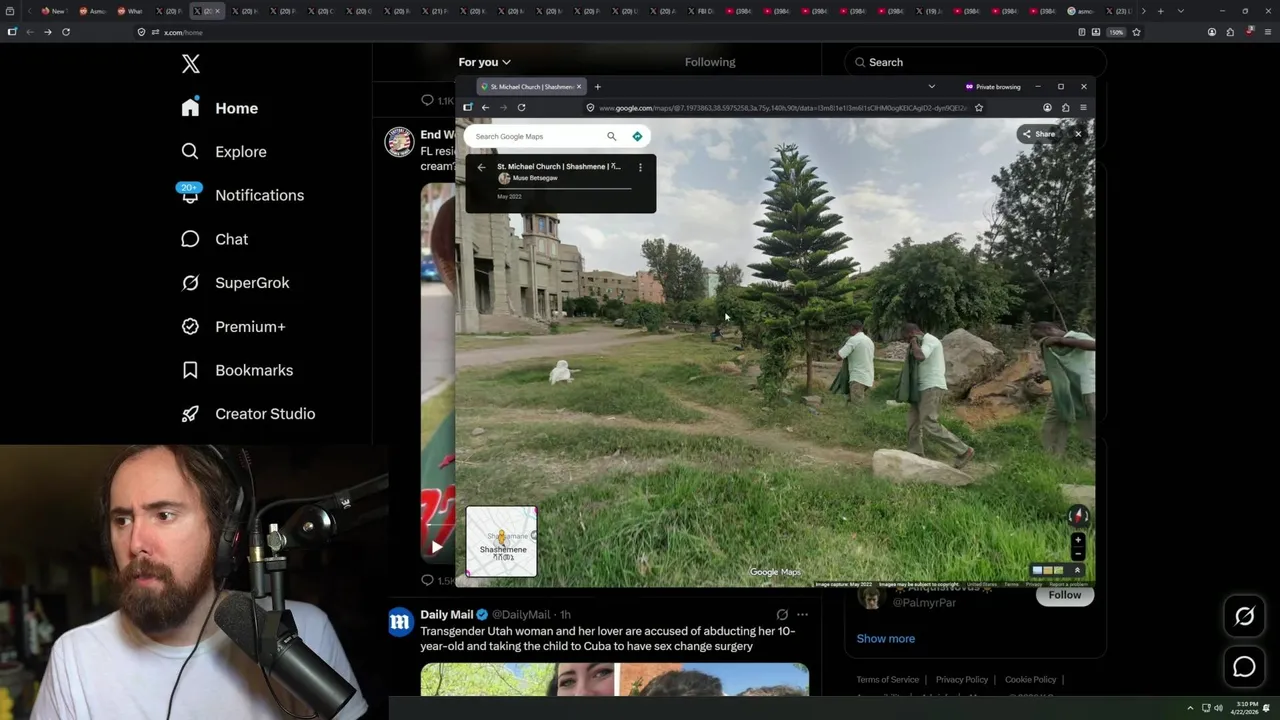This screenshot has width=1280, height=720.
Task: Close the St. Michael Church tab
Action: point(578,87)
